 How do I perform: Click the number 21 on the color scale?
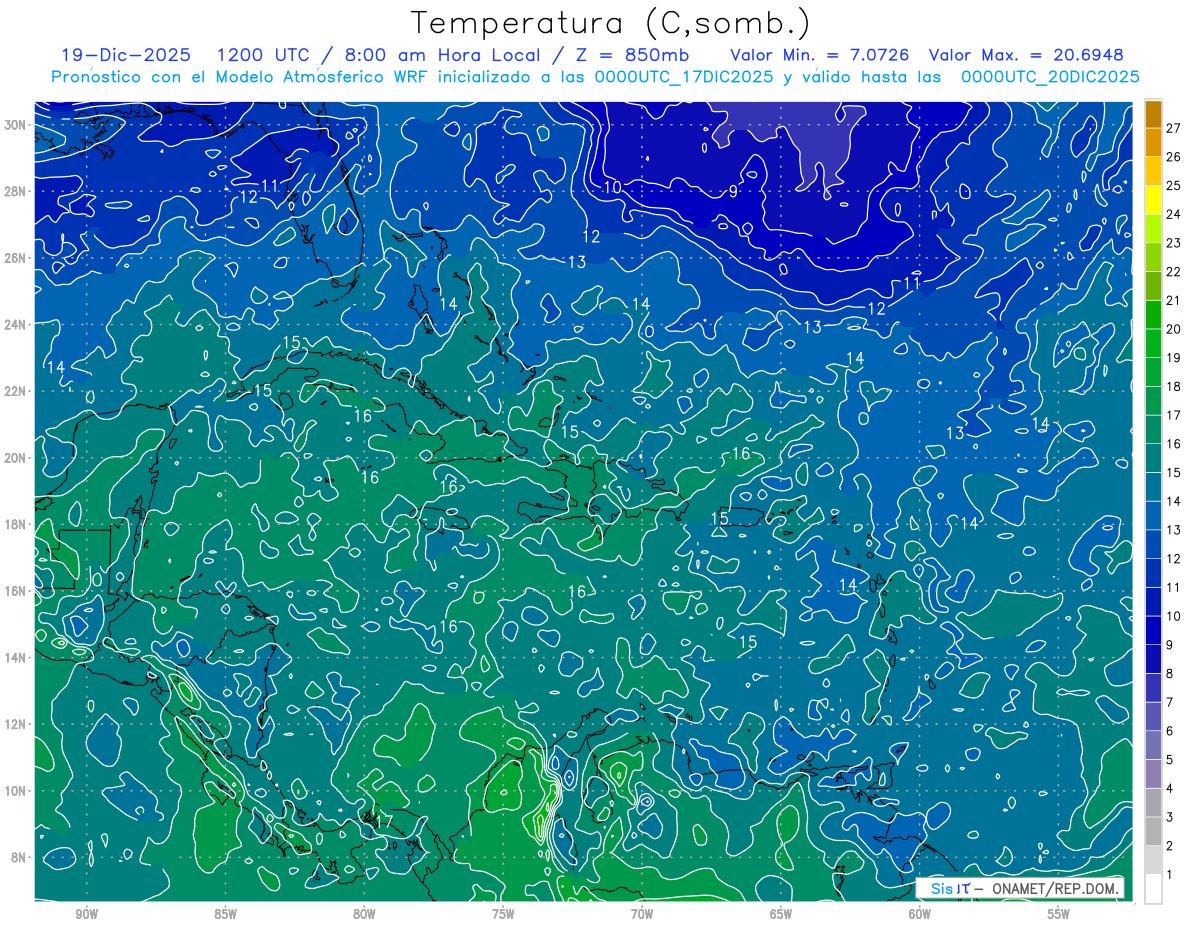click(x=1173, y=300)
